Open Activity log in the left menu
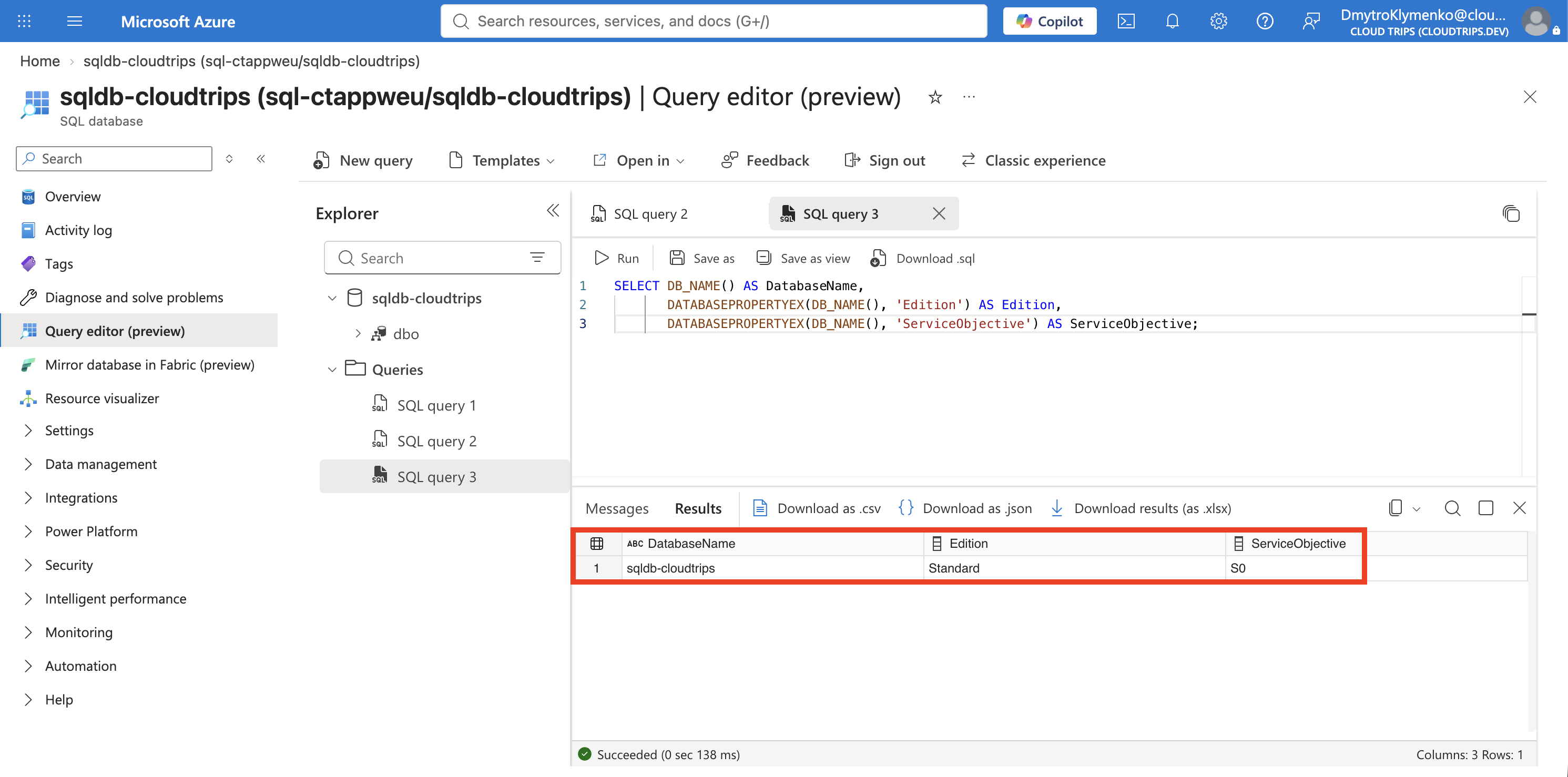1568x777 pixels. click(x=78, y=230)
